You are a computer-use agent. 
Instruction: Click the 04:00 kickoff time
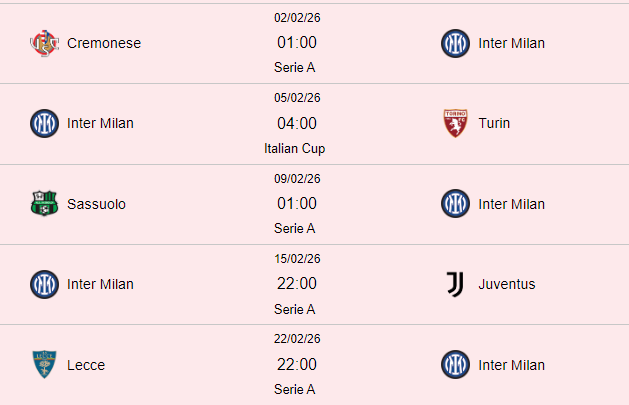(x=297, y=123)
